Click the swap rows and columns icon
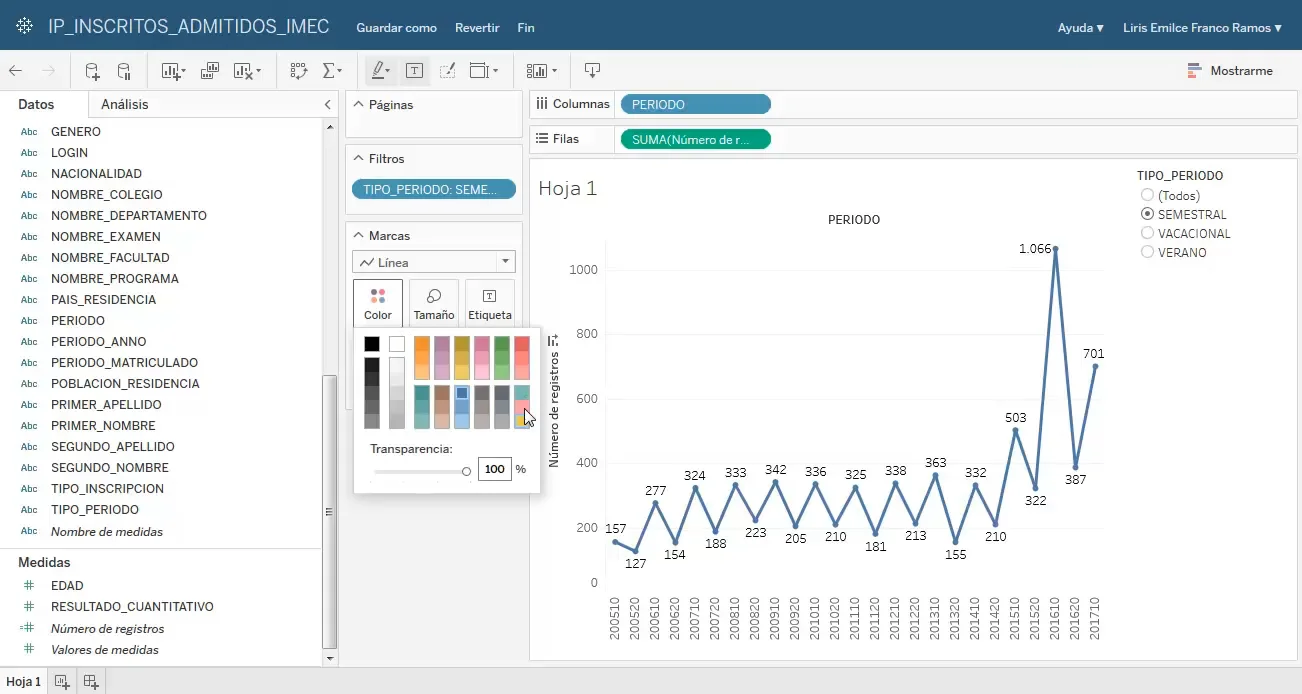1302x694 pixels. pyautogui.click(x=299, y=71)
